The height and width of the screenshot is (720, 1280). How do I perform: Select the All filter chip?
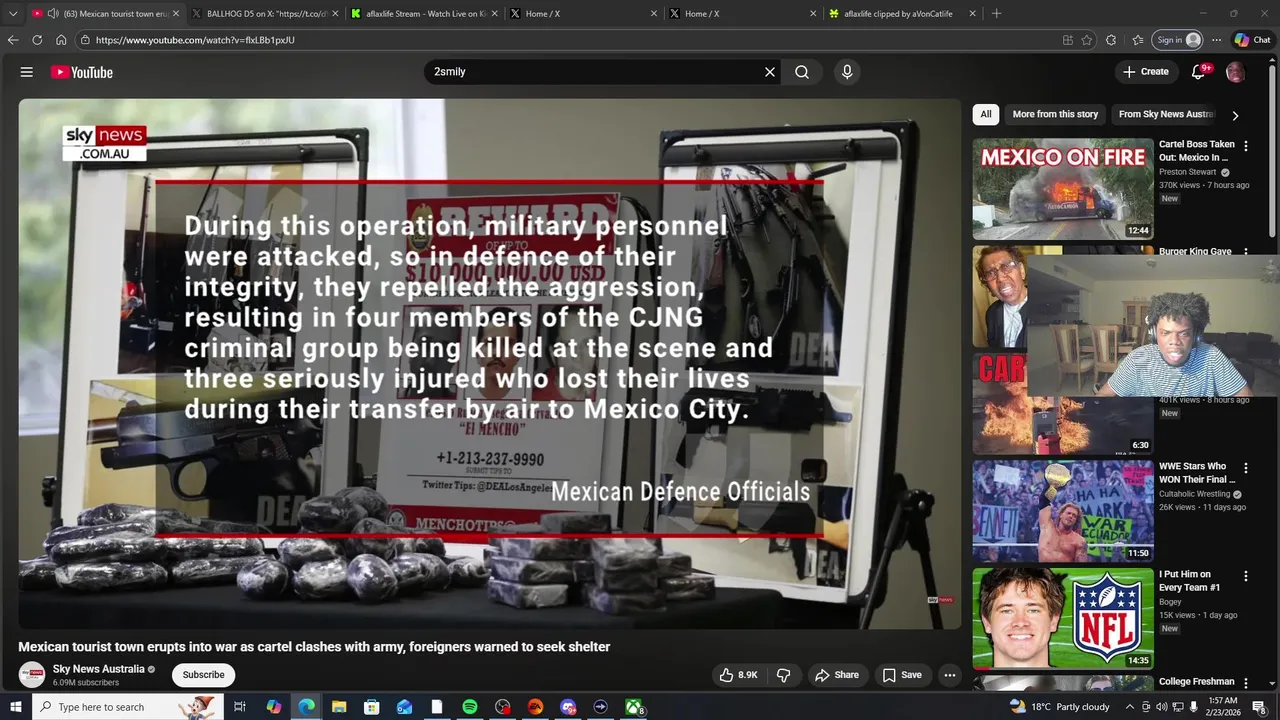tap(986, 114)
